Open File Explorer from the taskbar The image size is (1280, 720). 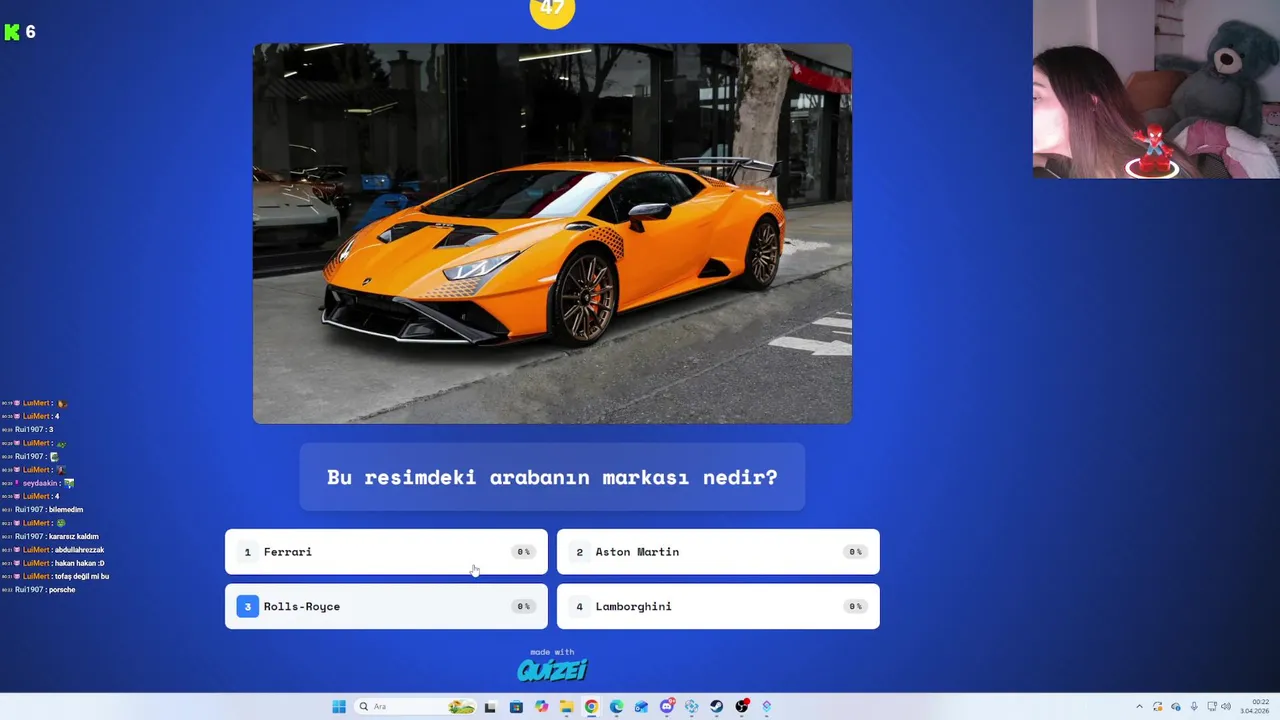click(x=566, y=706)
